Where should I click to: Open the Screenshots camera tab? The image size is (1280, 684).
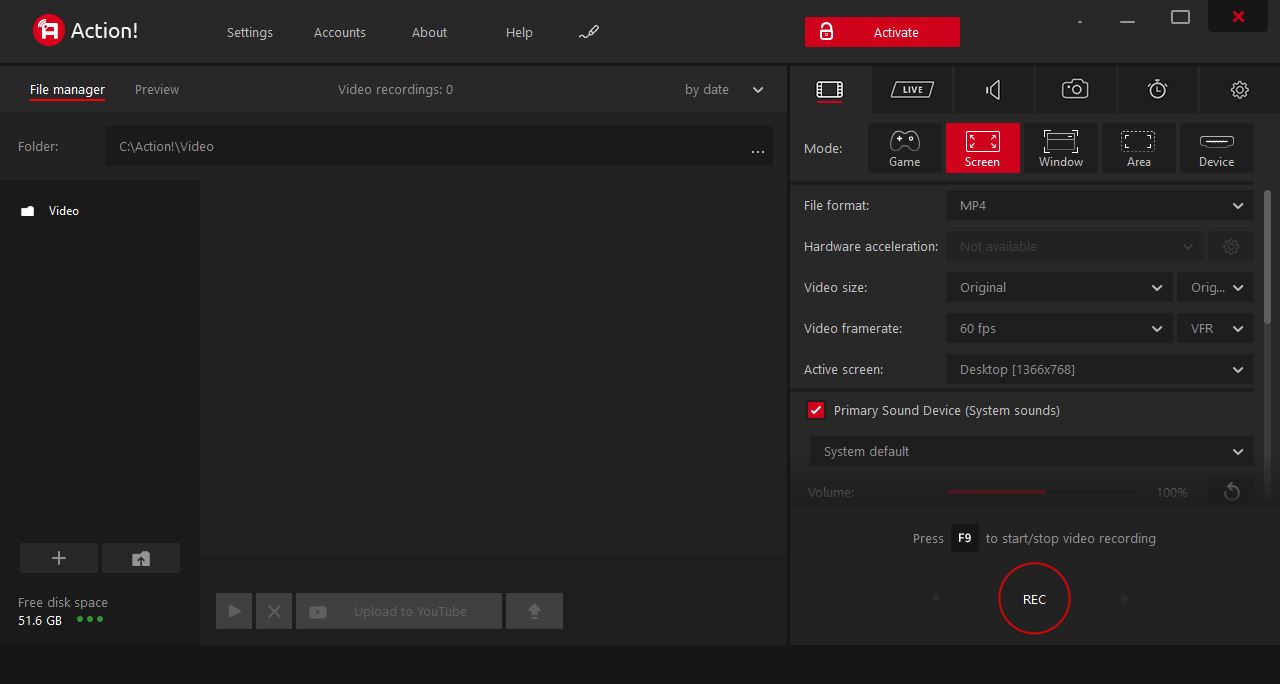click(x=1075, y=90)
